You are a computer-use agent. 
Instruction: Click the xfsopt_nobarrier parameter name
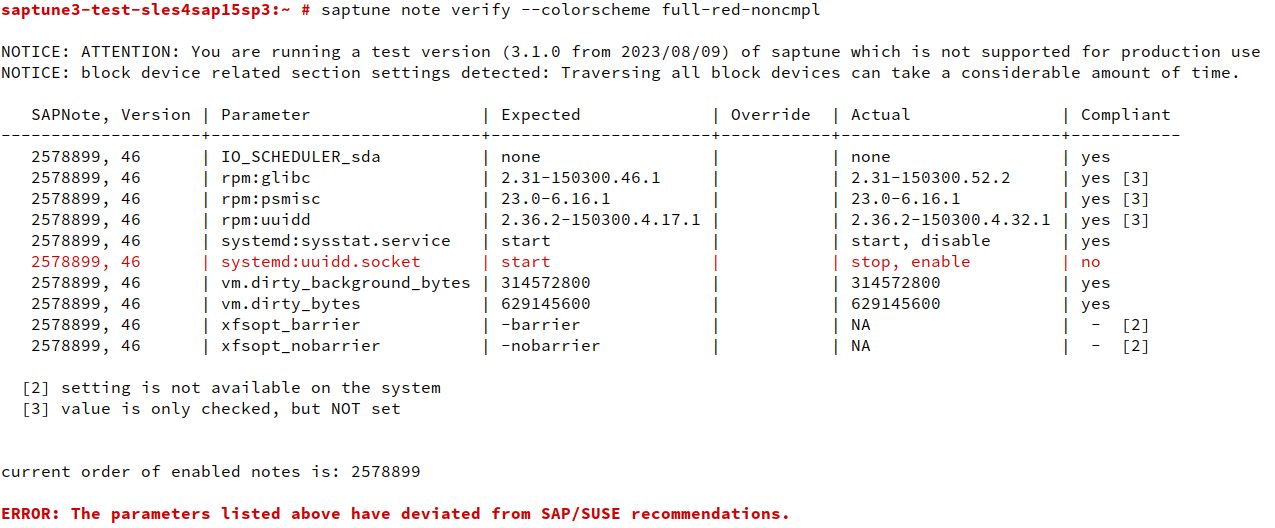[x=300, y=346]
